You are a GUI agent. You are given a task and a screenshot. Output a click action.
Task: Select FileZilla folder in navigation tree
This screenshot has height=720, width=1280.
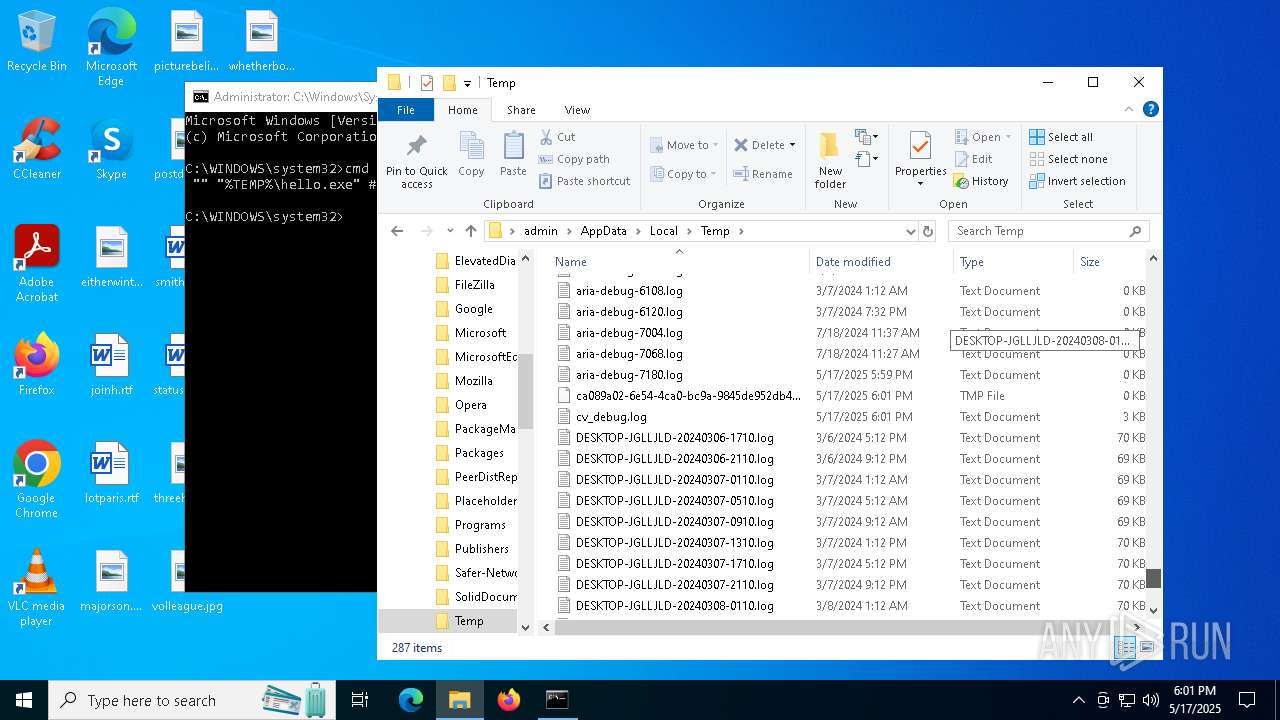(476, 285)
